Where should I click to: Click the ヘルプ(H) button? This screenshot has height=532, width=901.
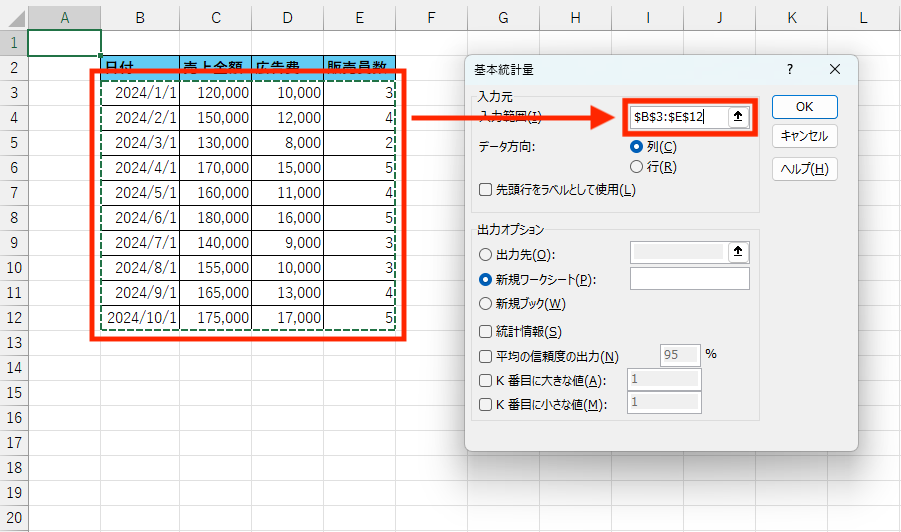click(804, 169)
